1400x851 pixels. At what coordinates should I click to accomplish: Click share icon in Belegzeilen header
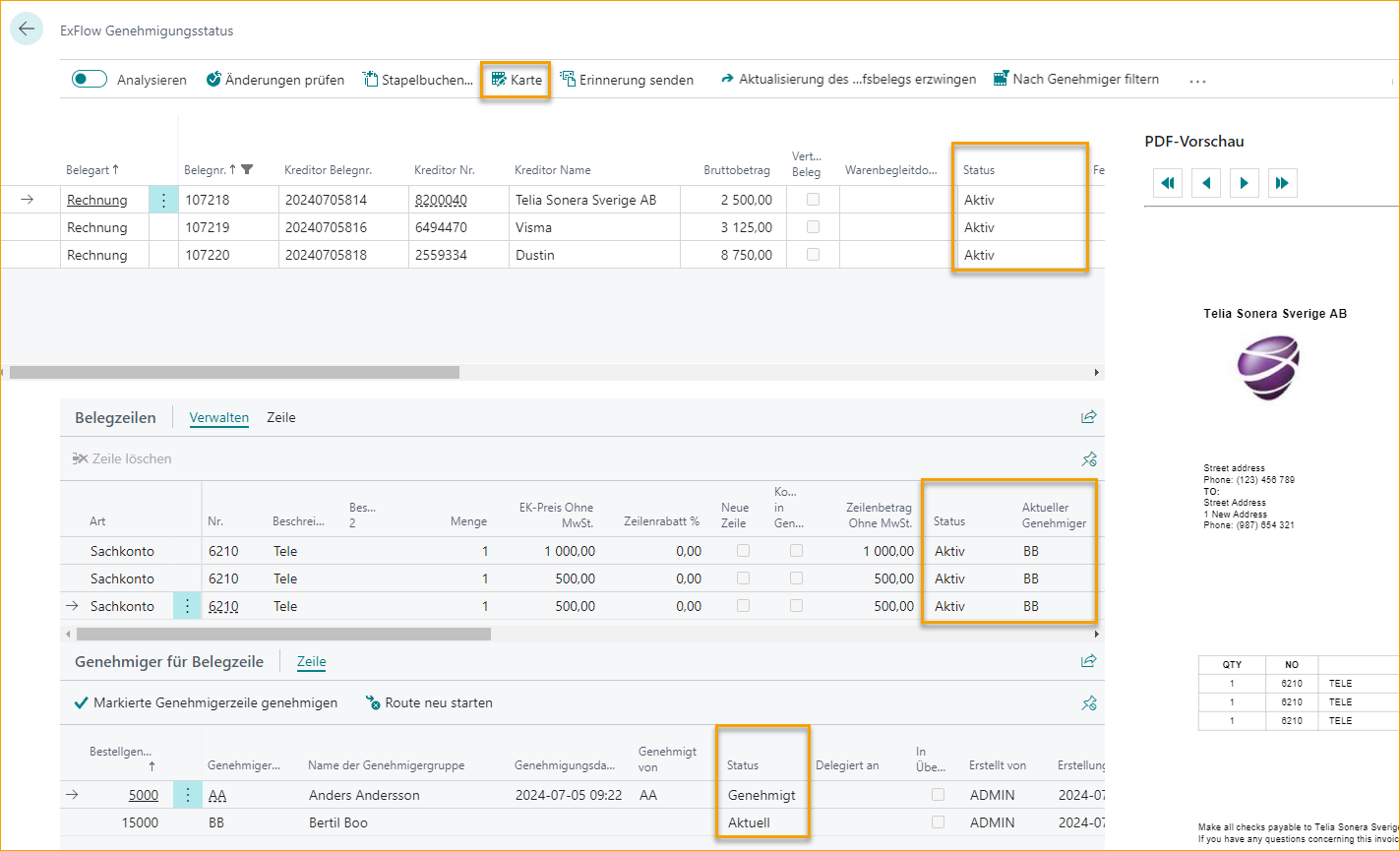tap(1088, 417)
